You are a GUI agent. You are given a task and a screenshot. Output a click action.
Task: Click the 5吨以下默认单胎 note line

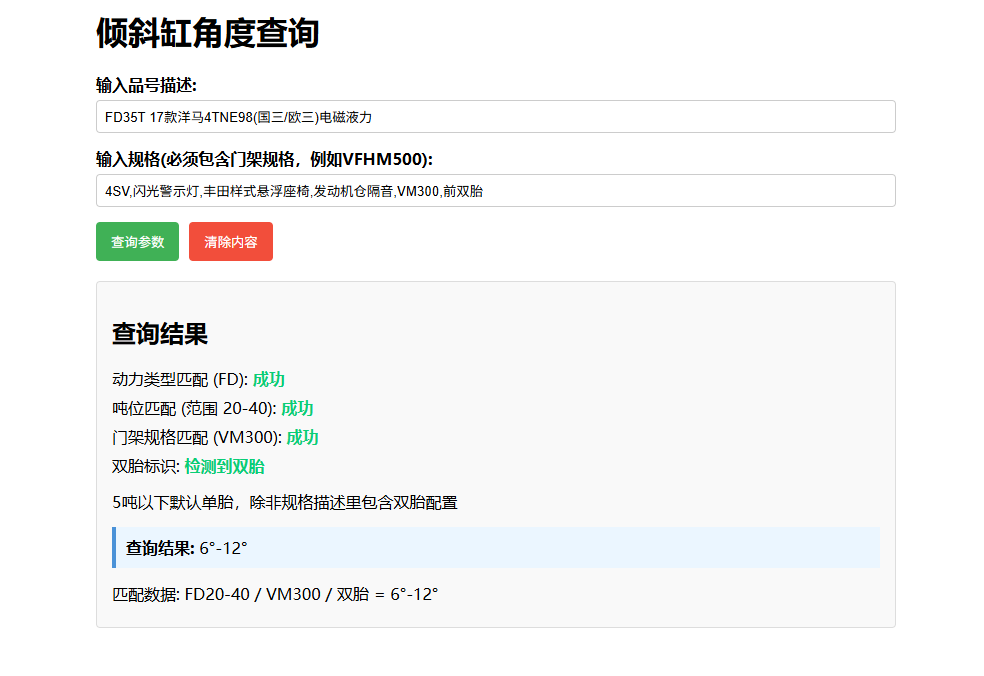285,503
